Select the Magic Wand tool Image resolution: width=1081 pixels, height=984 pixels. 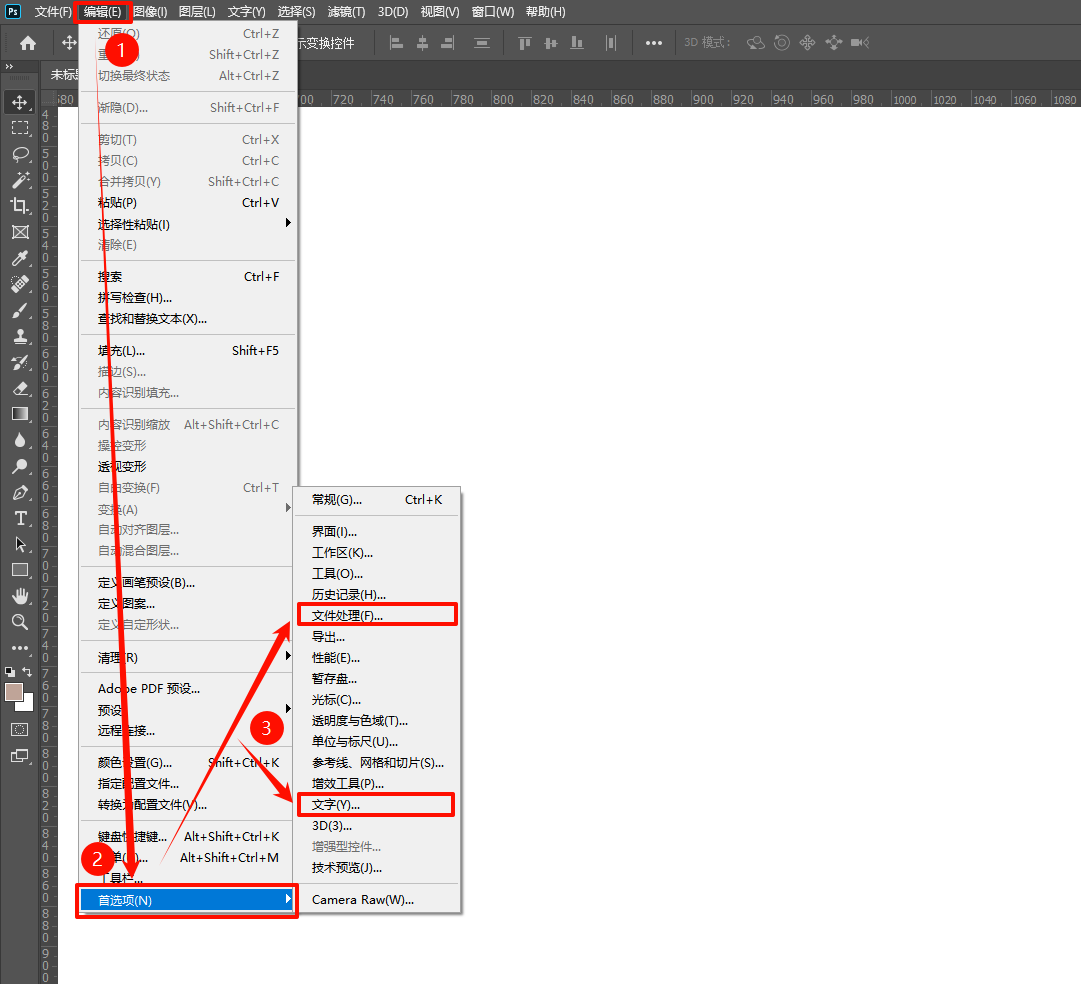[x=20, y=180]
